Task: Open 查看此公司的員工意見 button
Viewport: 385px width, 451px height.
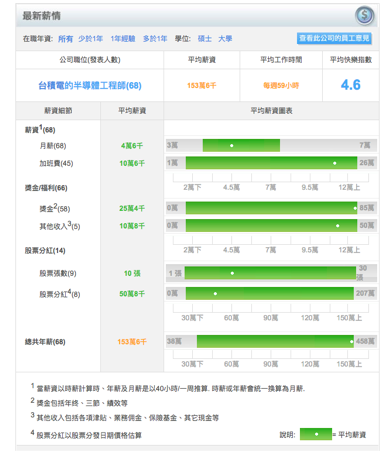Action: tap(334, 38)
